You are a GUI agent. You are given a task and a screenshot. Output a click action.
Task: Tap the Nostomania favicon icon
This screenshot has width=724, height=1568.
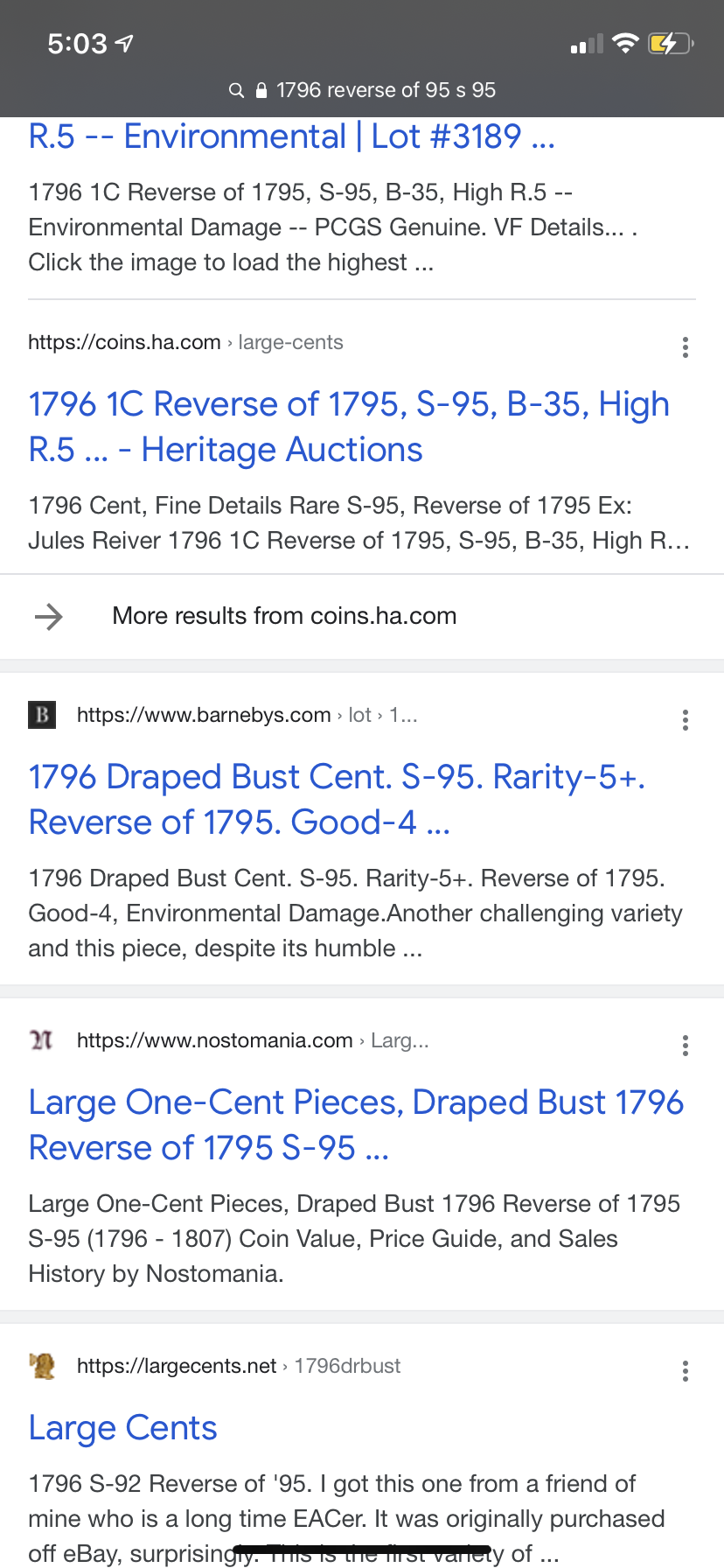click(42, 1040)
